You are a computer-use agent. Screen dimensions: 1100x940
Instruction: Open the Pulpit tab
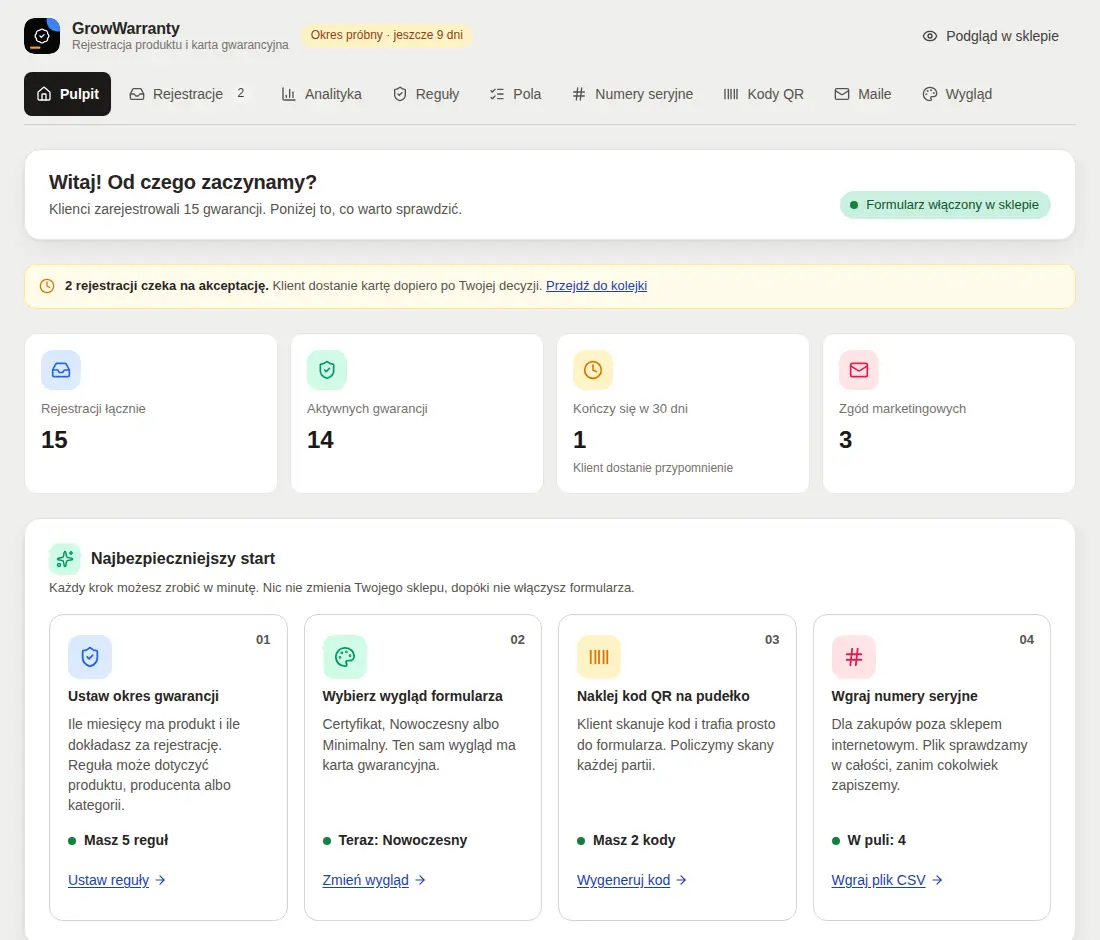coord(67,94)
